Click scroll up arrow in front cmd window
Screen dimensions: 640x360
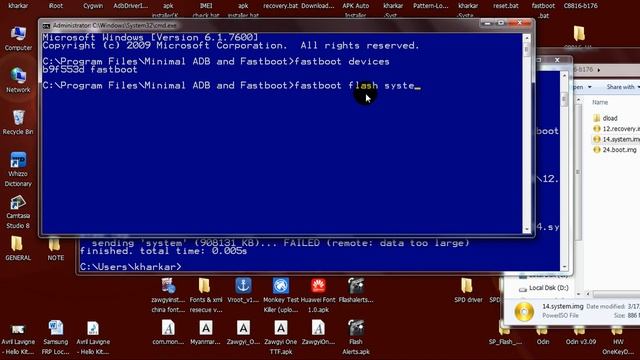(527, 38)
